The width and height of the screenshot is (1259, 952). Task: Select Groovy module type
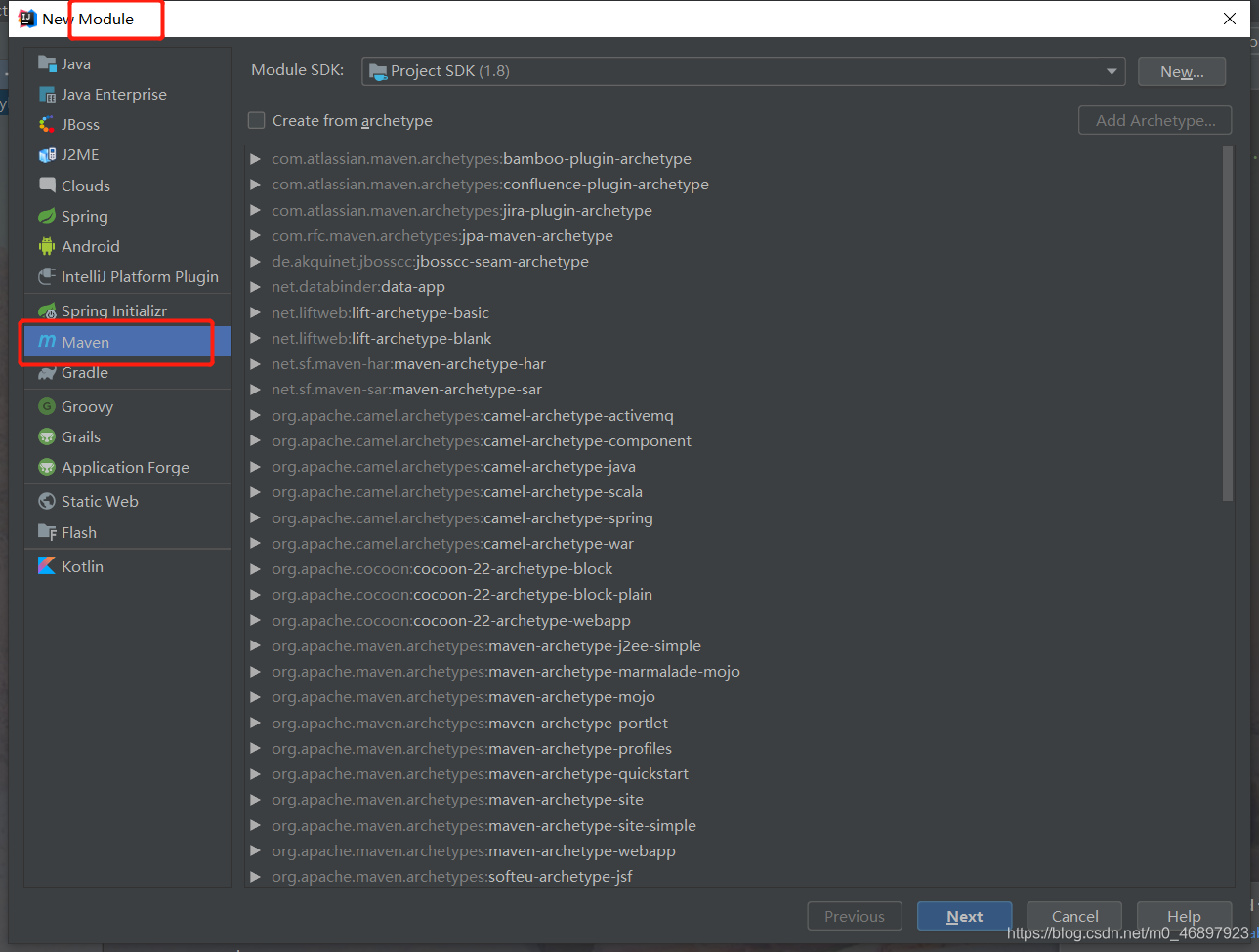[127, 406]
